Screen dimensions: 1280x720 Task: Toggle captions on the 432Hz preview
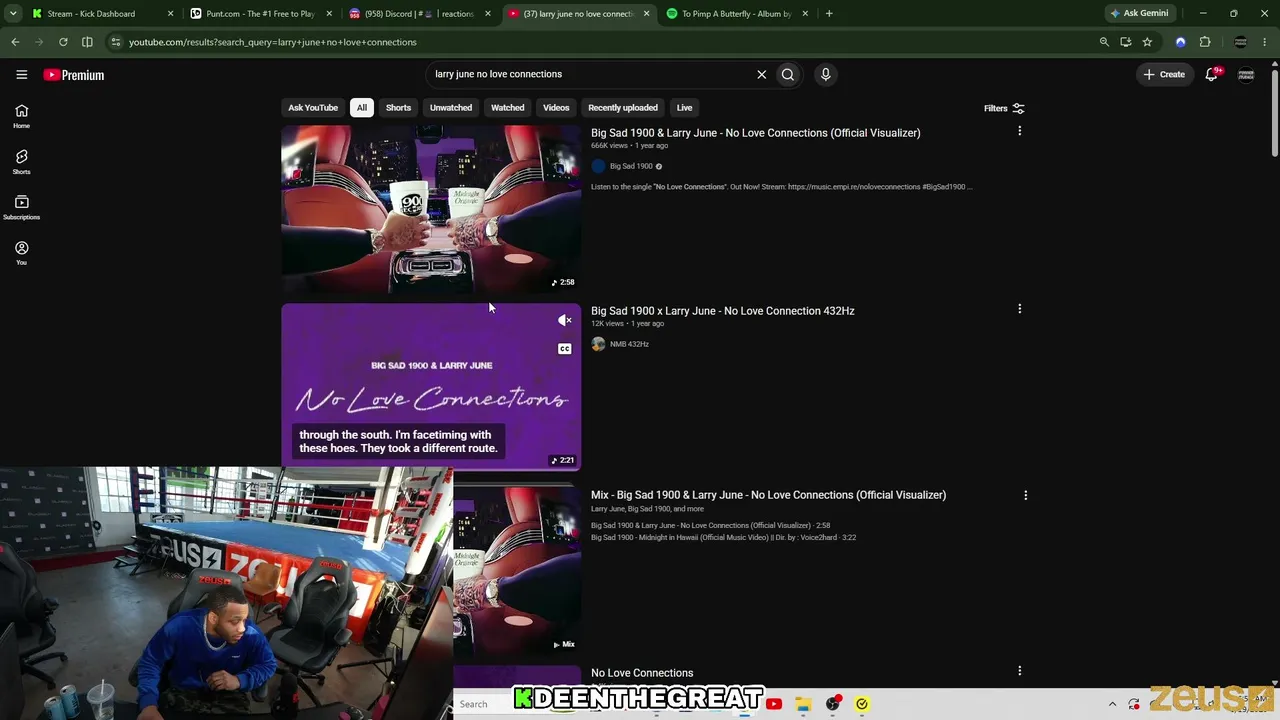click(x=565, y=349)
